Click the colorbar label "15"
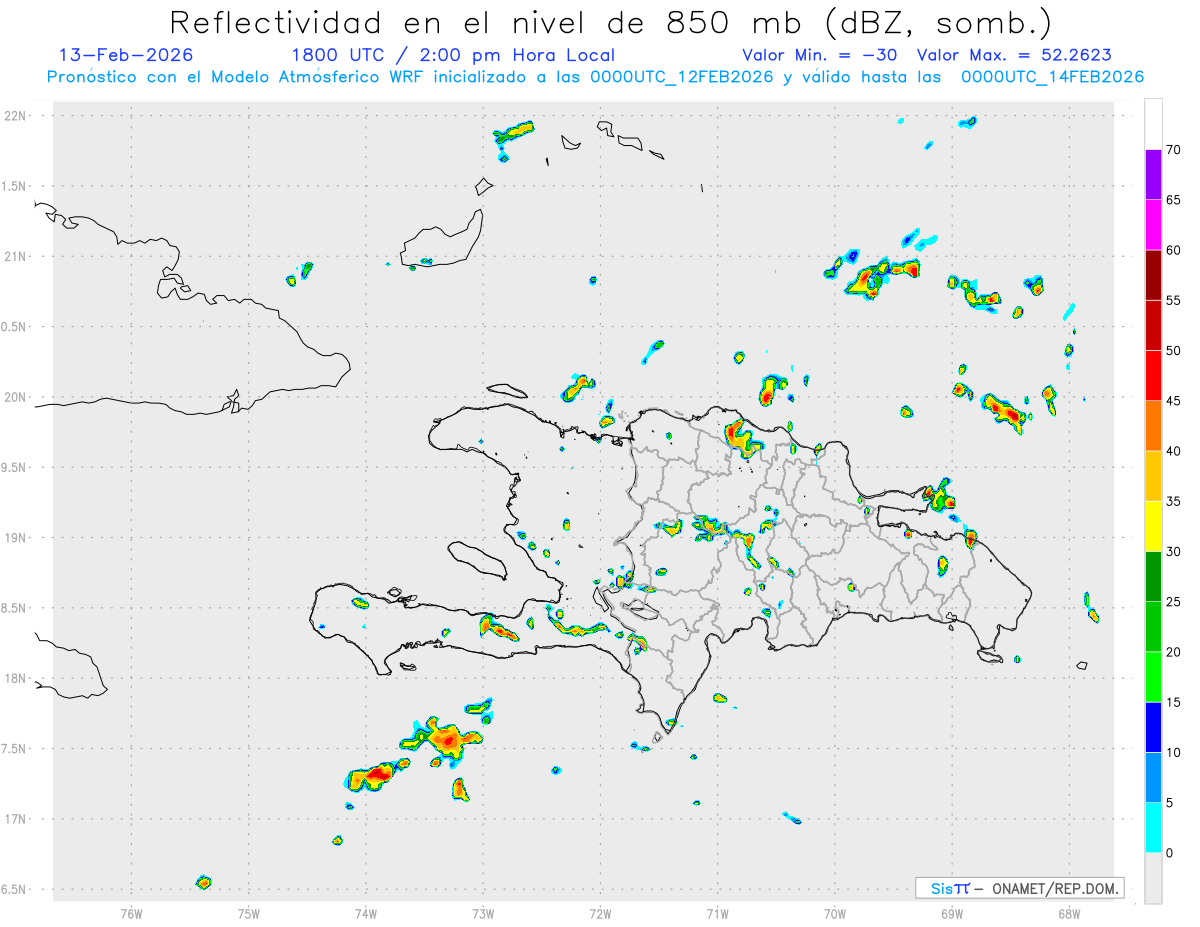This screenshot has height=927, width=1200. click(1174, 702)
